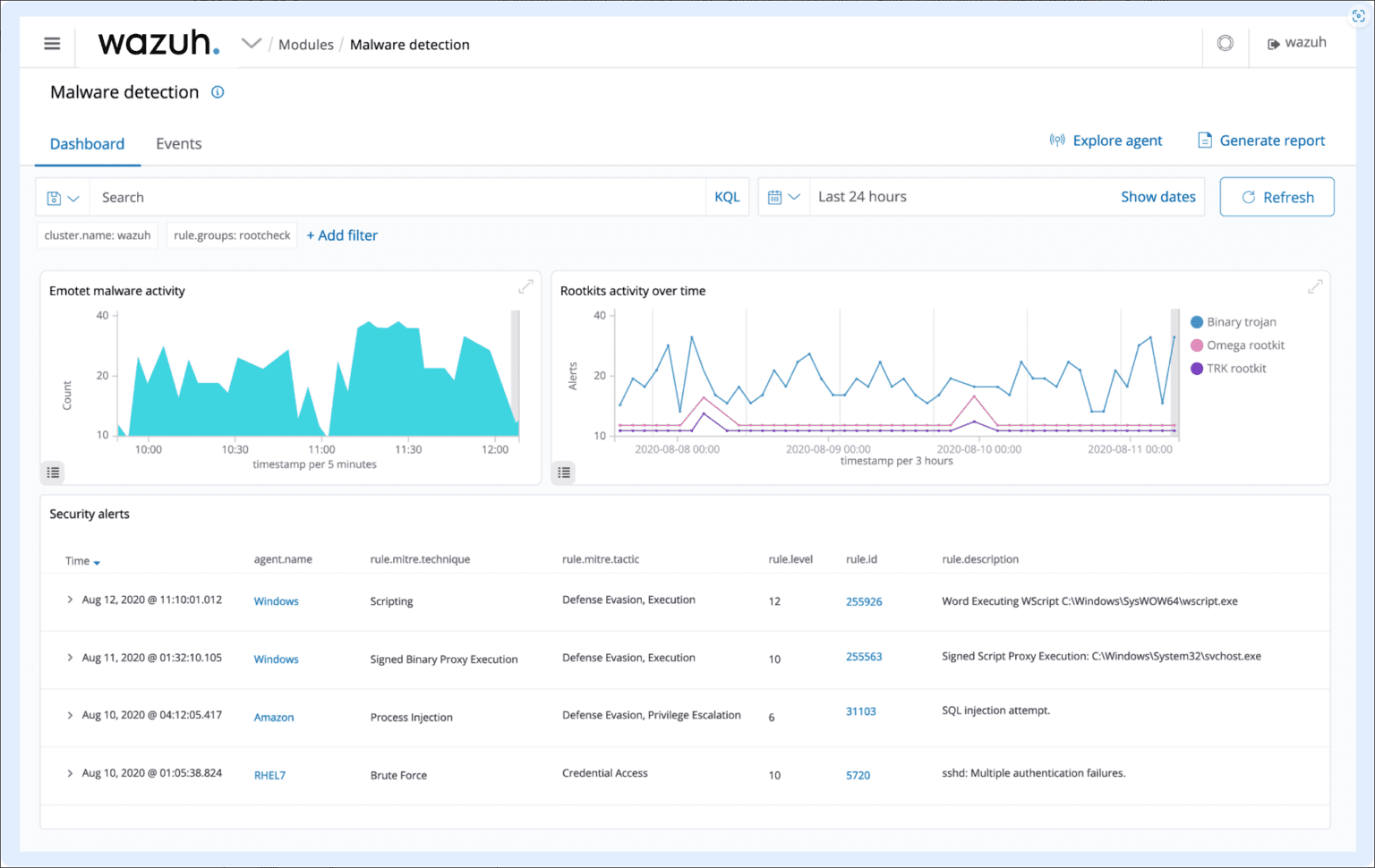
Task: Open saved queries with the disk icon
Action: coord(56,197)
